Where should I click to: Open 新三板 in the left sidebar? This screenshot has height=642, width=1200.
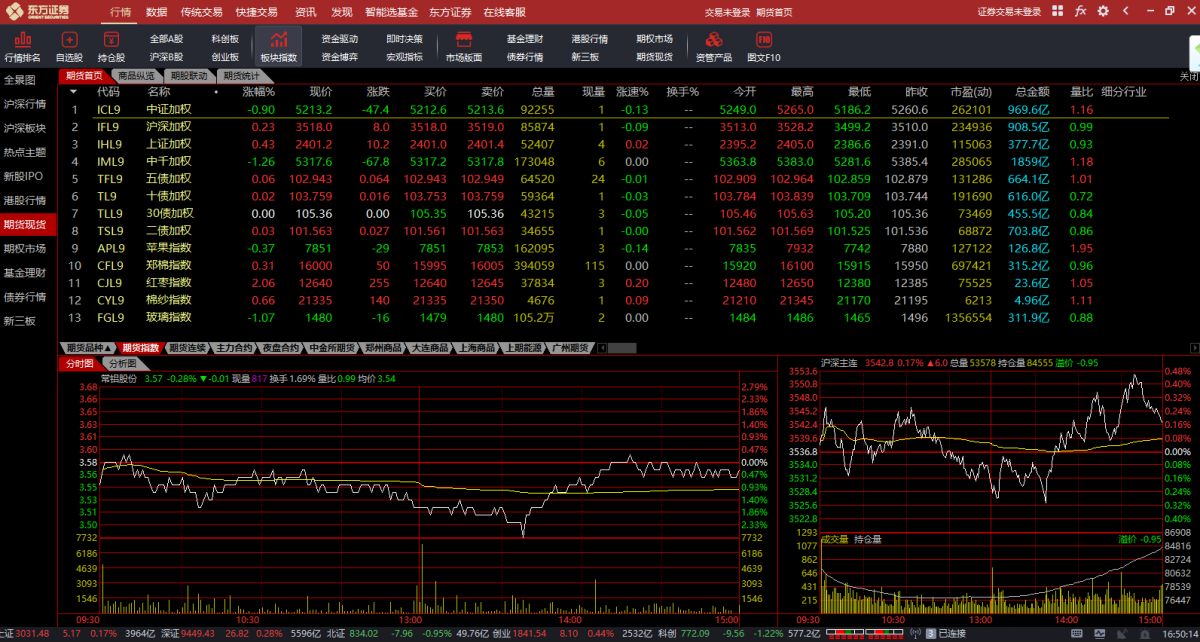[x=20, y=321]
